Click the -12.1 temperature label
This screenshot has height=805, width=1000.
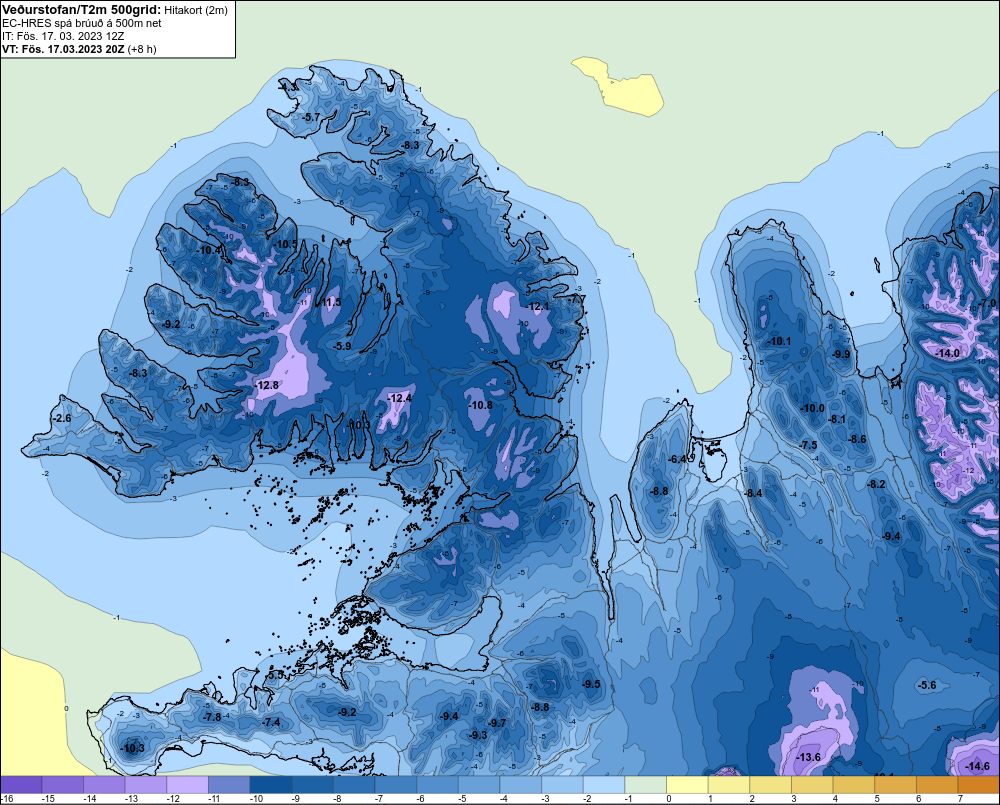click(538, 306)
